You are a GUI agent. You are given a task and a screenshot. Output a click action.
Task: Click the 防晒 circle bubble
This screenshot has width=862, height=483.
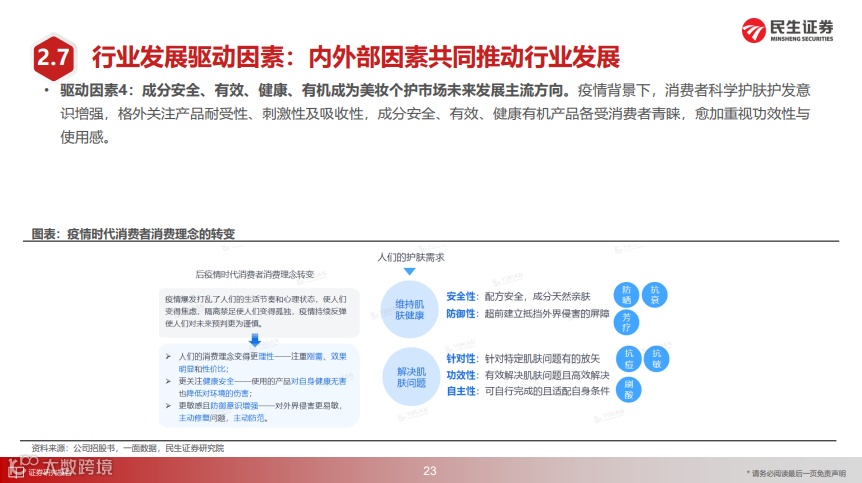point(626,295)
